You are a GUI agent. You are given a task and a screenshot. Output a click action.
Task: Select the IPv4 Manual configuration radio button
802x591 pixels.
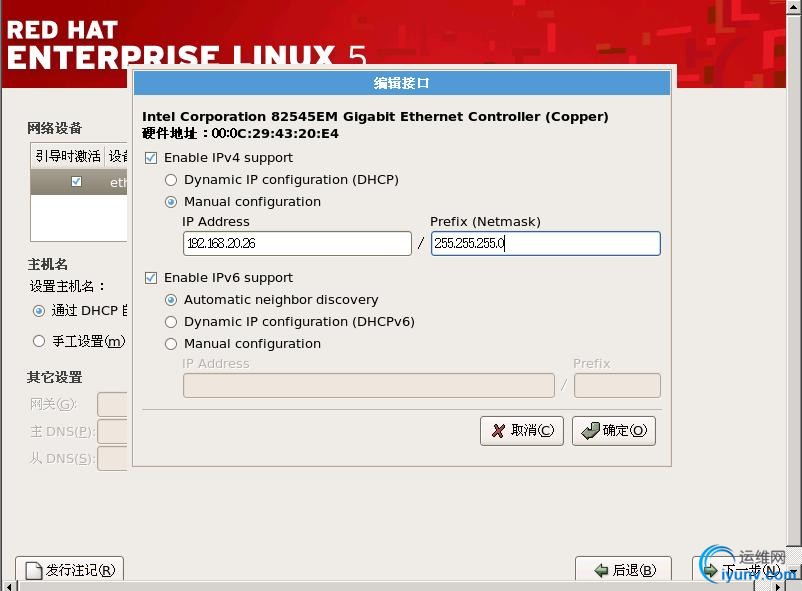point(171,202)
